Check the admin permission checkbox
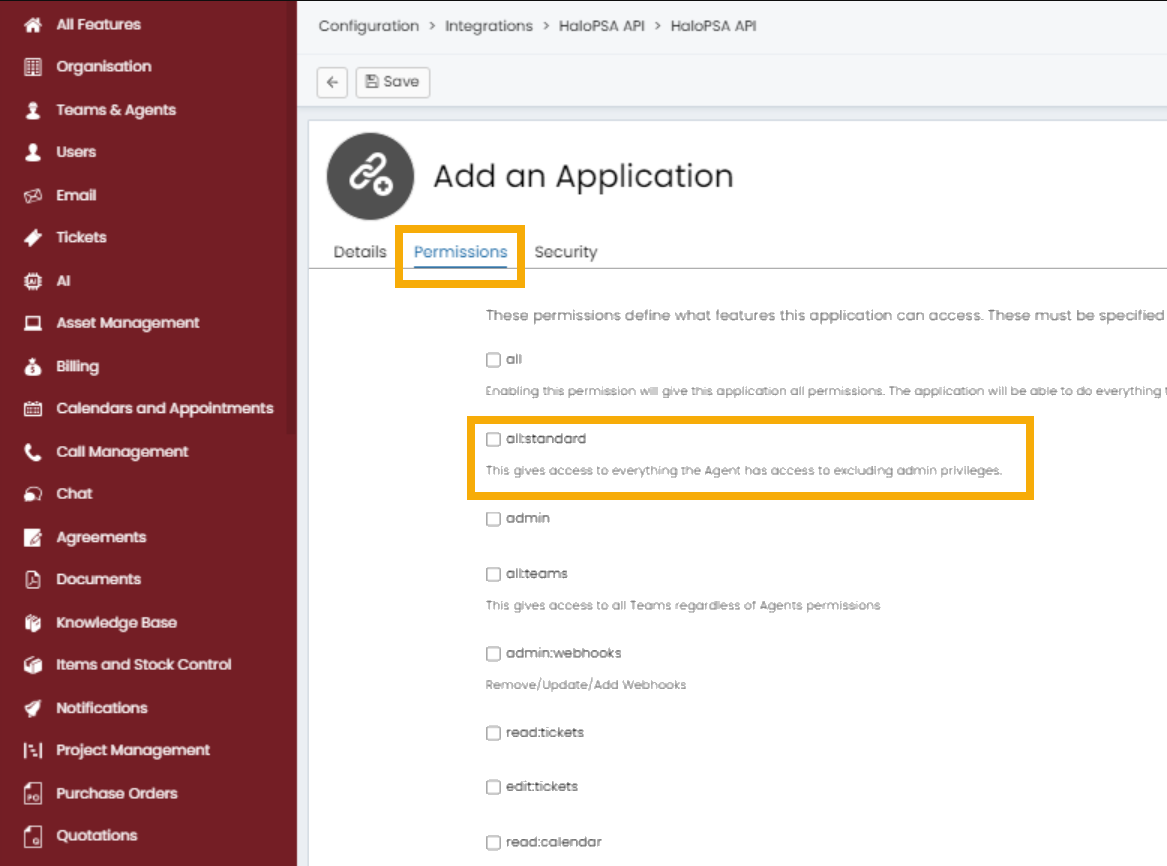 point(493,519)
